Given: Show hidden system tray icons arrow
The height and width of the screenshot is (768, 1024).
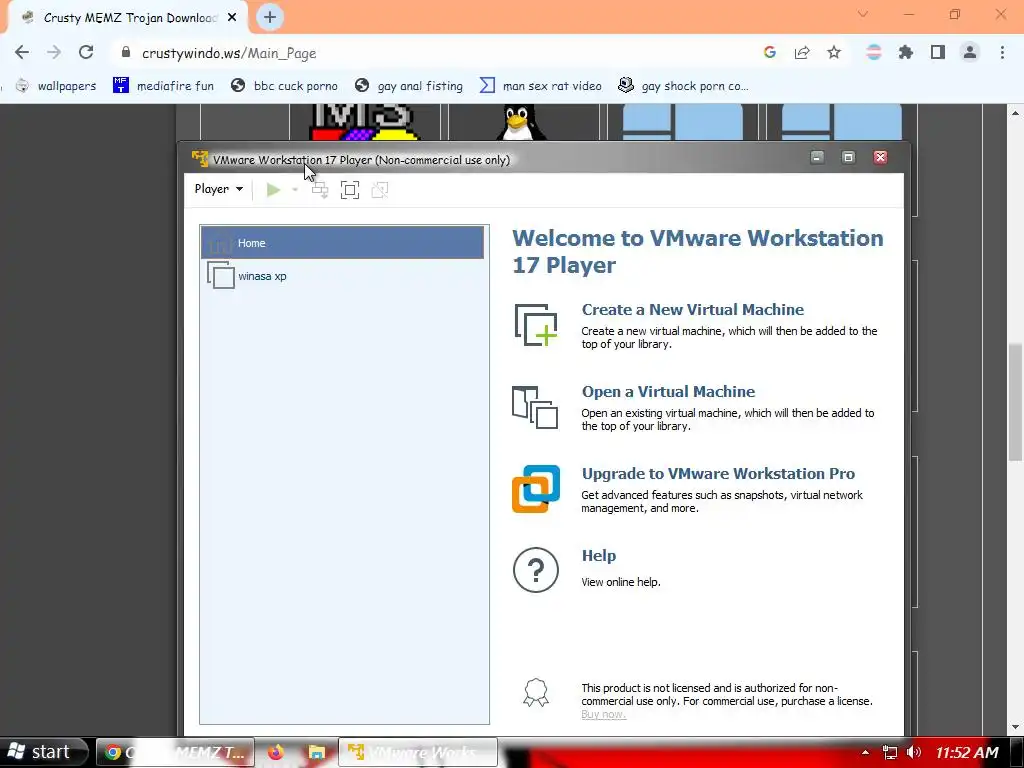Looking at the screenshot, I should click(865, 752).
